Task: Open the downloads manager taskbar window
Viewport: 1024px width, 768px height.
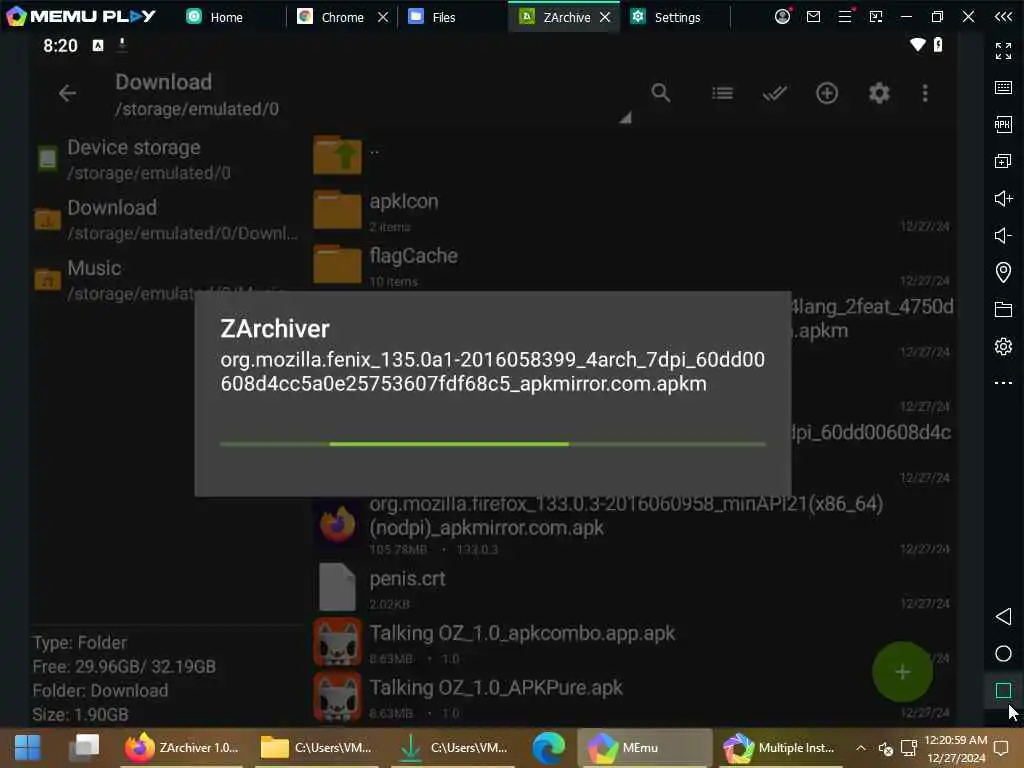Action: (452, 748)
